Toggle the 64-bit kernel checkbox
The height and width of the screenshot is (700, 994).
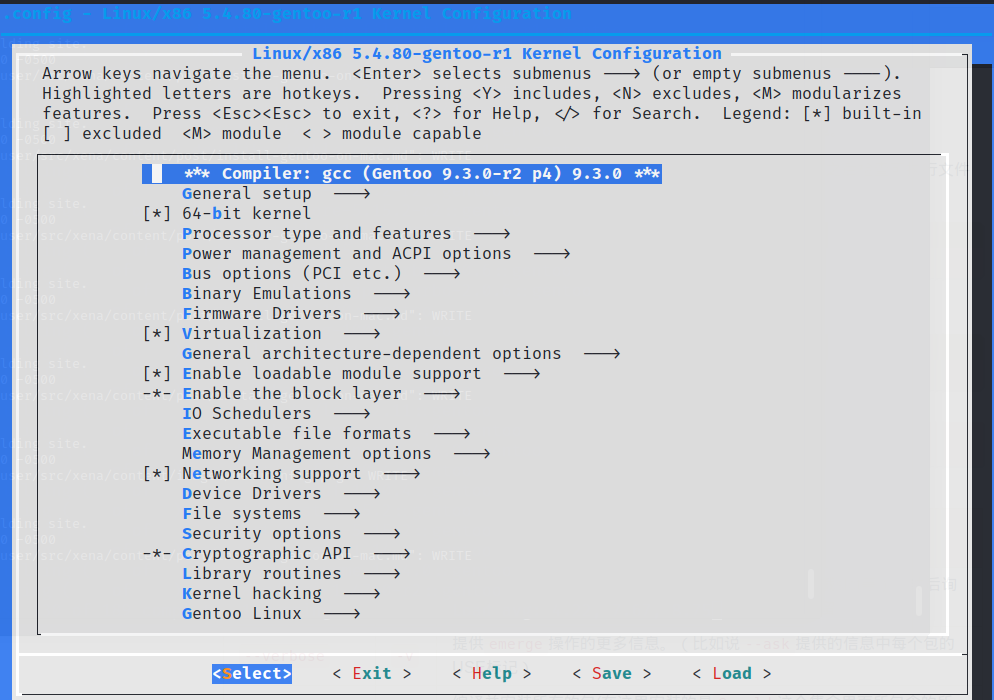157,214
